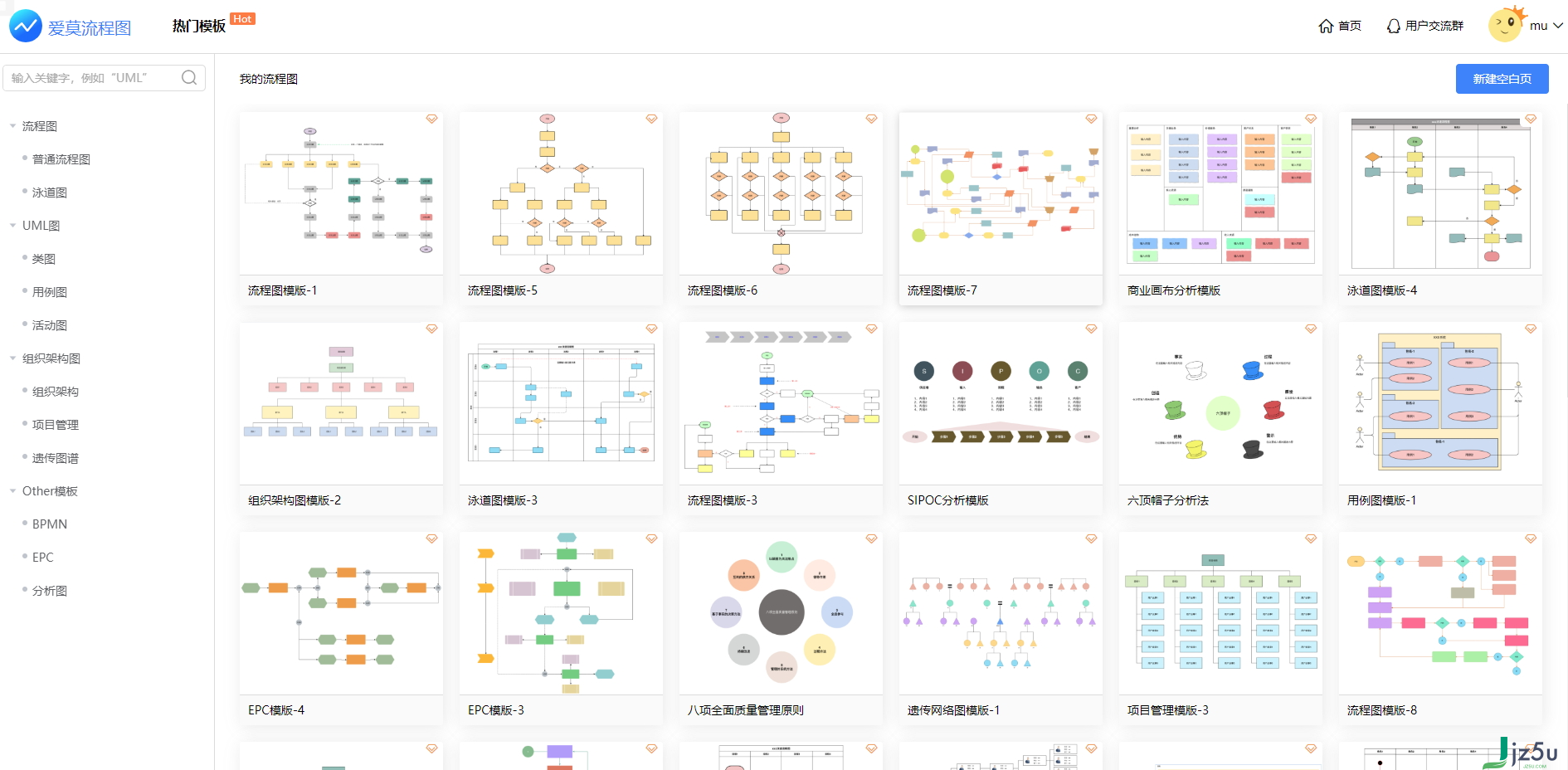
Task: Open the 六顶帽子分析法 thumbnail
Action: pyautogui.click(x=1220, y=403)
